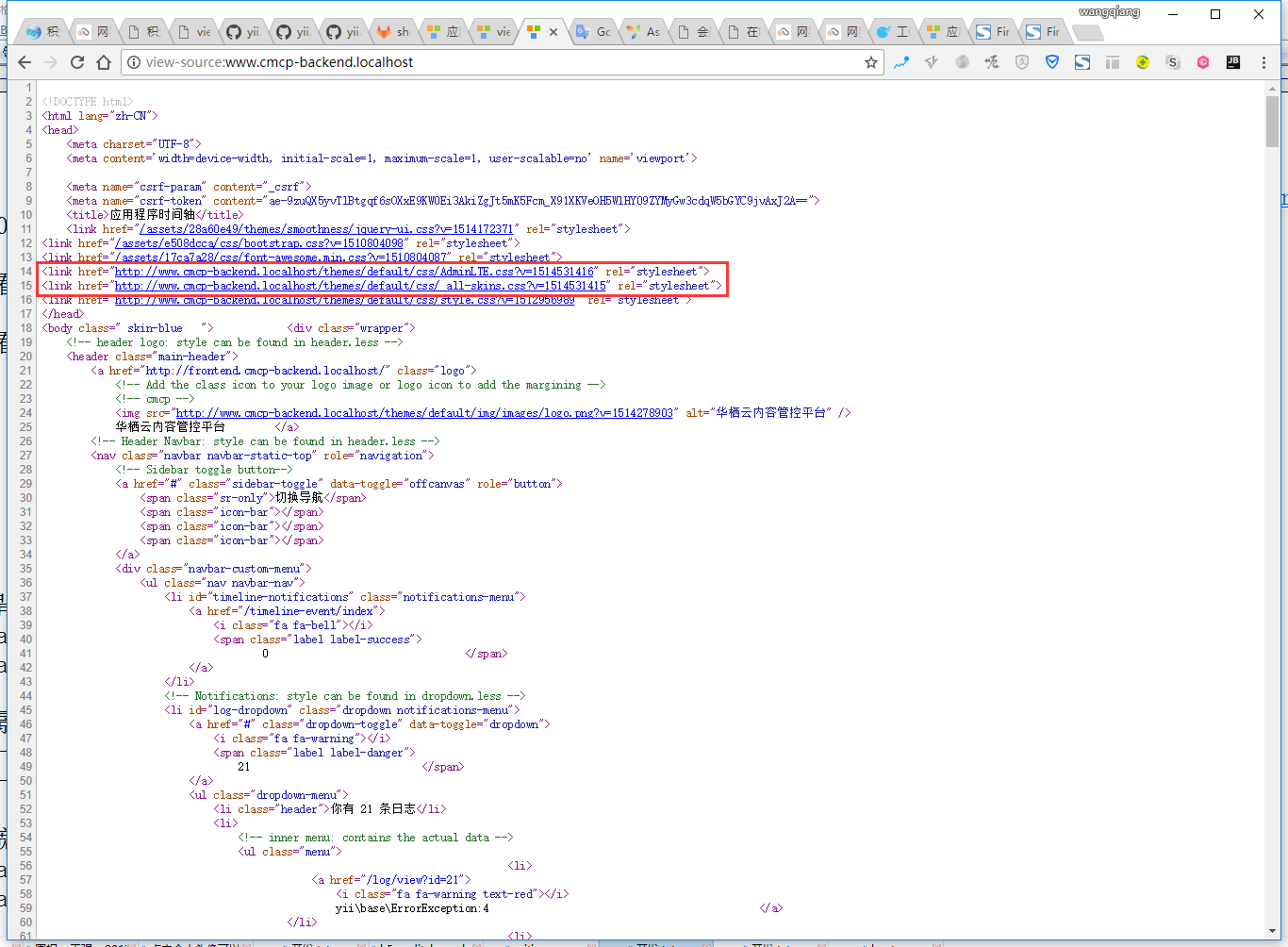Screen dimensions: 1288x947
Task: Switch to the Google Translate 'Gc' tab
Action: pyautogui.click(x=594, y=31)
